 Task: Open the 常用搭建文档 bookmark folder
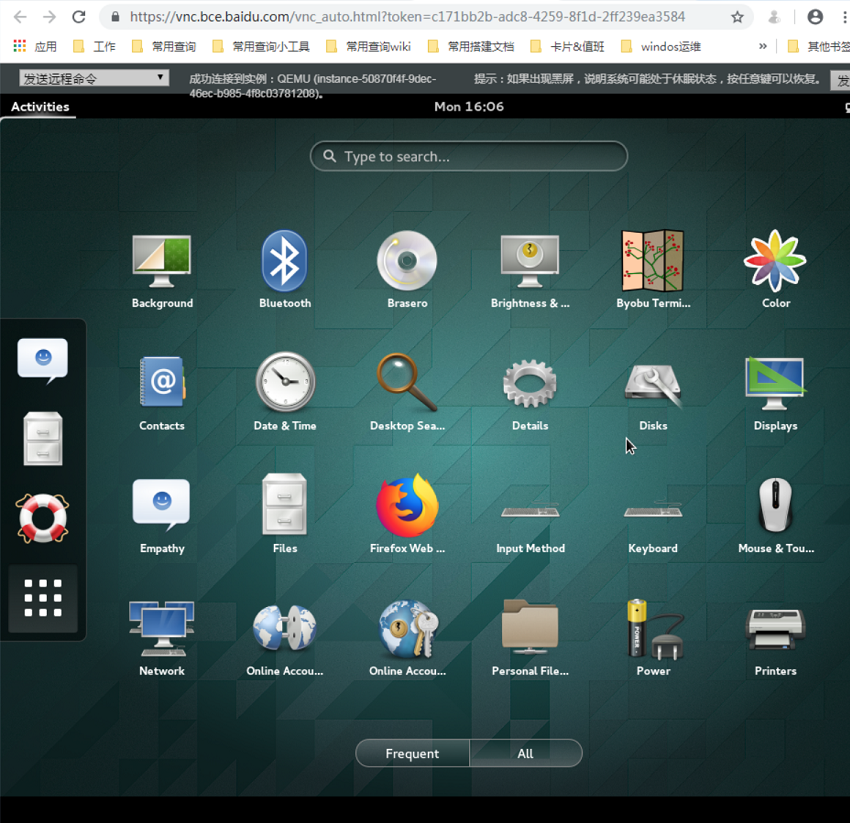pos(471,47)
